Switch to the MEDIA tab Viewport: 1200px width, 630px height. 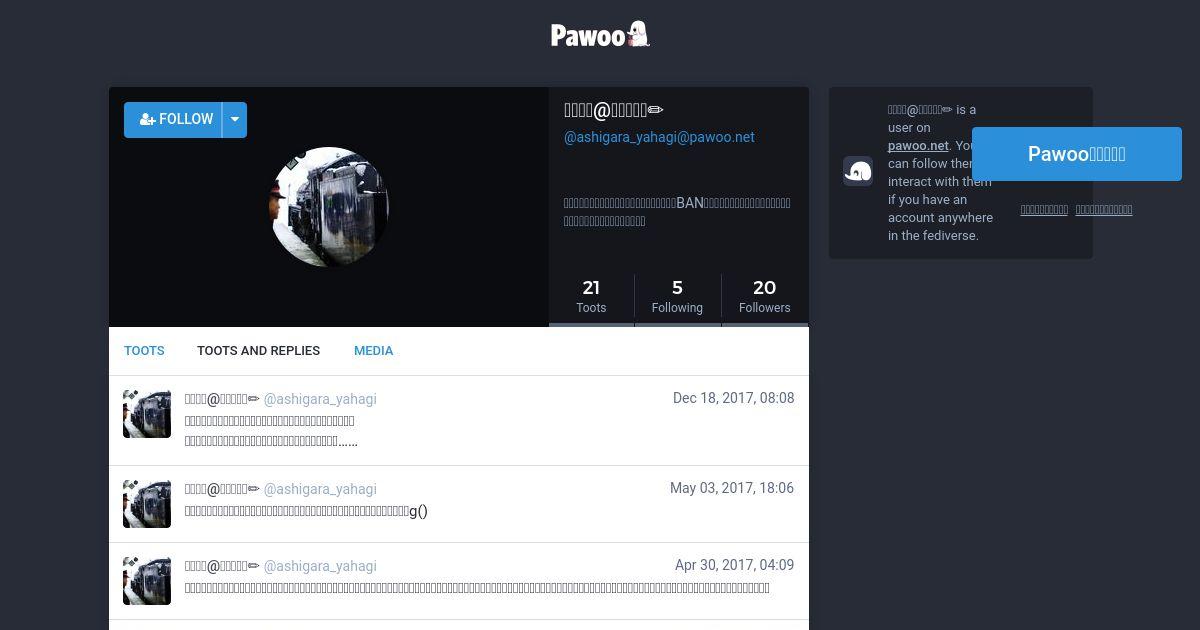coord(373,351)
